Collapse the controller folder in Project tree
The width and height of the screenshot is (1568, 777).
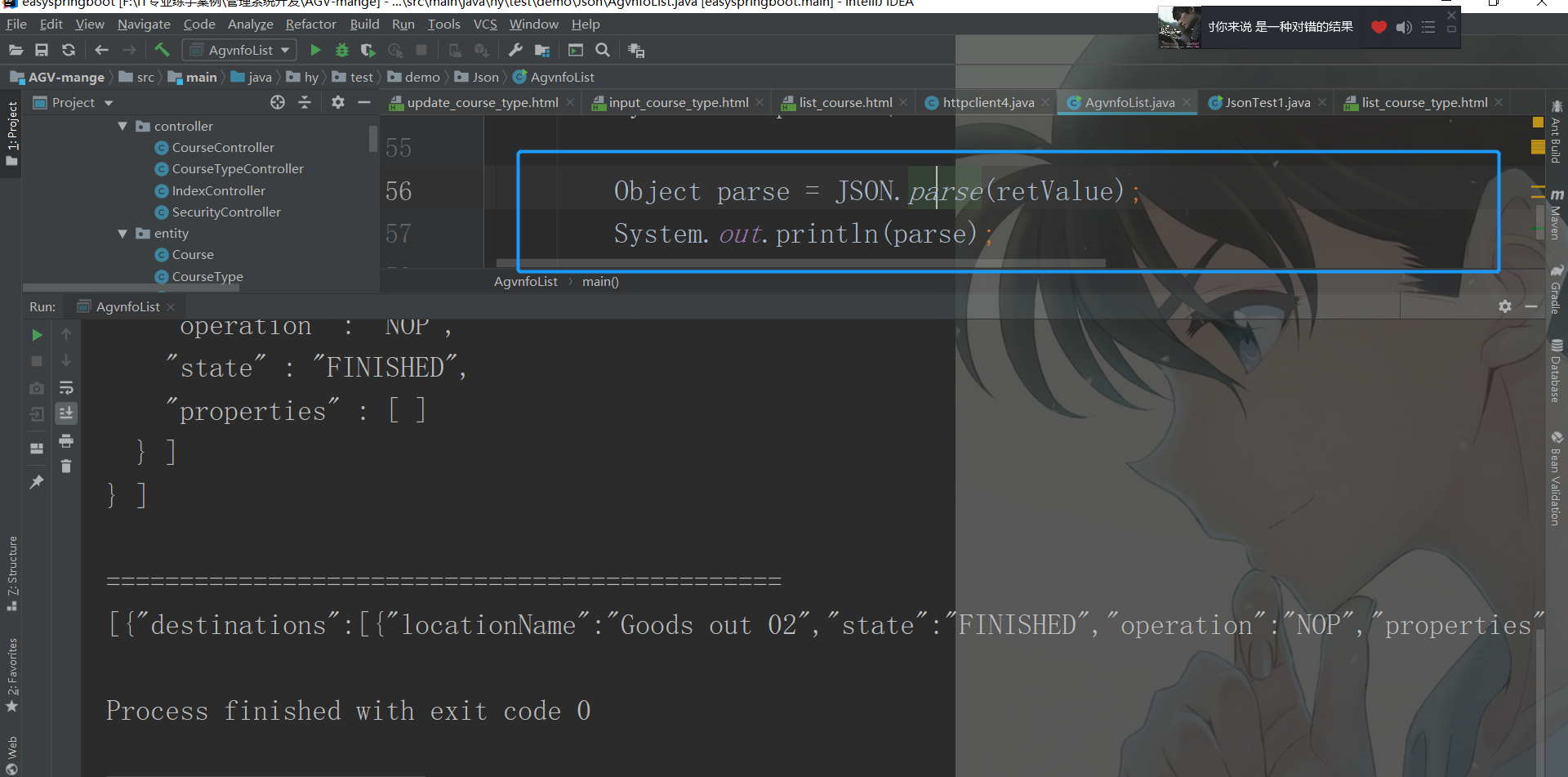pos(122,126)
